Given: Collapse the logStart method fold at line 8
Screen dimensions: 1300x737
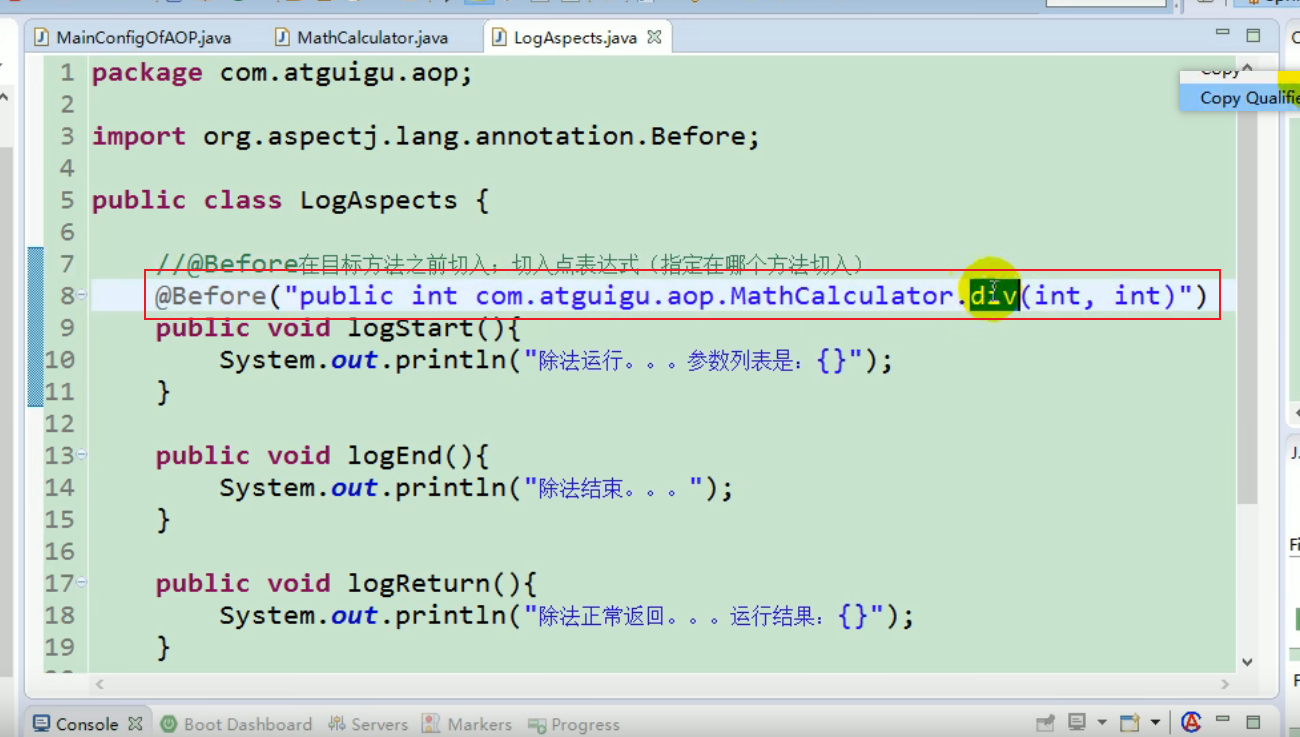Looking at the screenshot, I should tap(82, 296).
